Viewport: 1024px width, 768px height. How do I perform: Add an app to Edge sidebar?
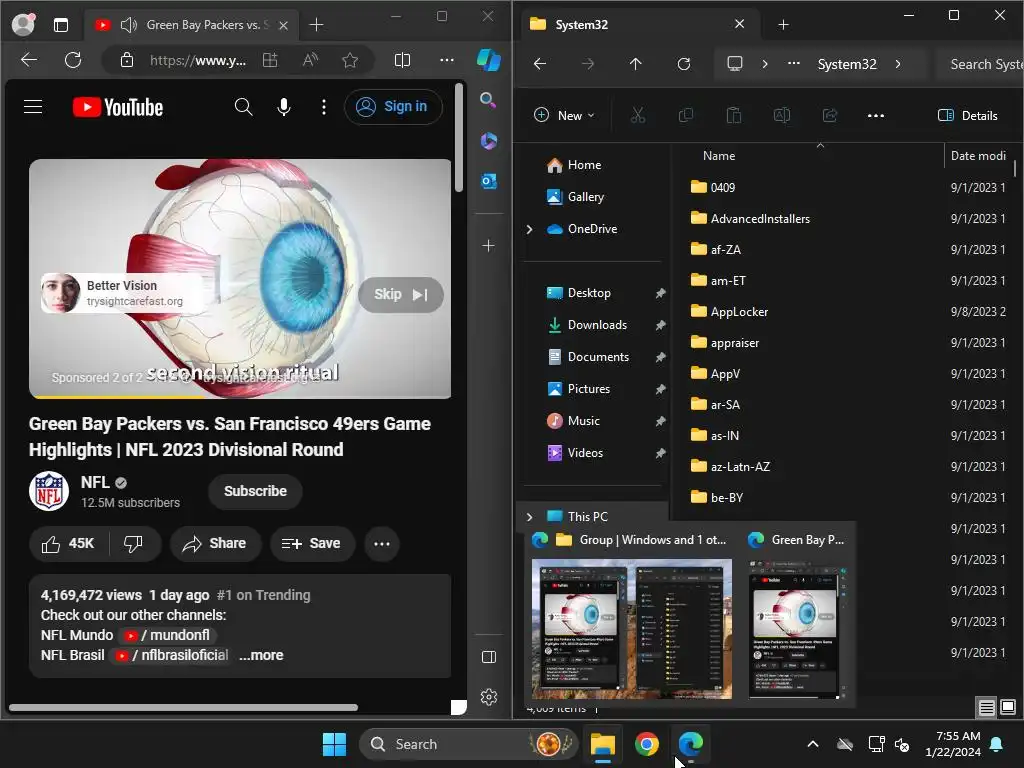point(488,246)
